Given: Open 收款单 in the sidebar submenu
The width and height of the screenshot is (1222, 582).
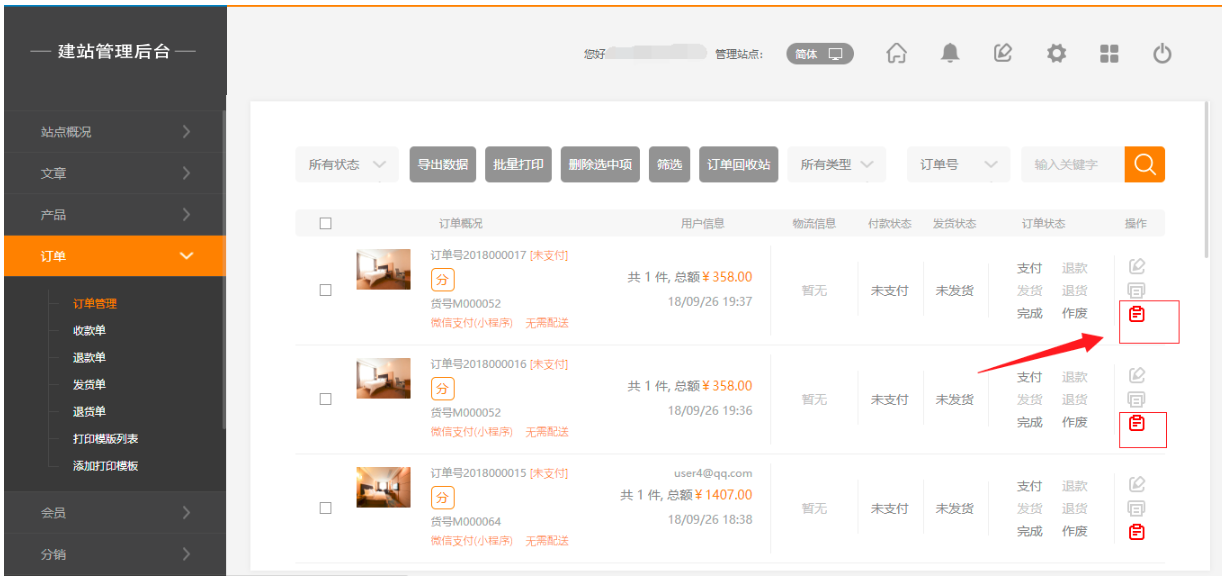Looking at the screenshot, I should [x=89, y=331].
